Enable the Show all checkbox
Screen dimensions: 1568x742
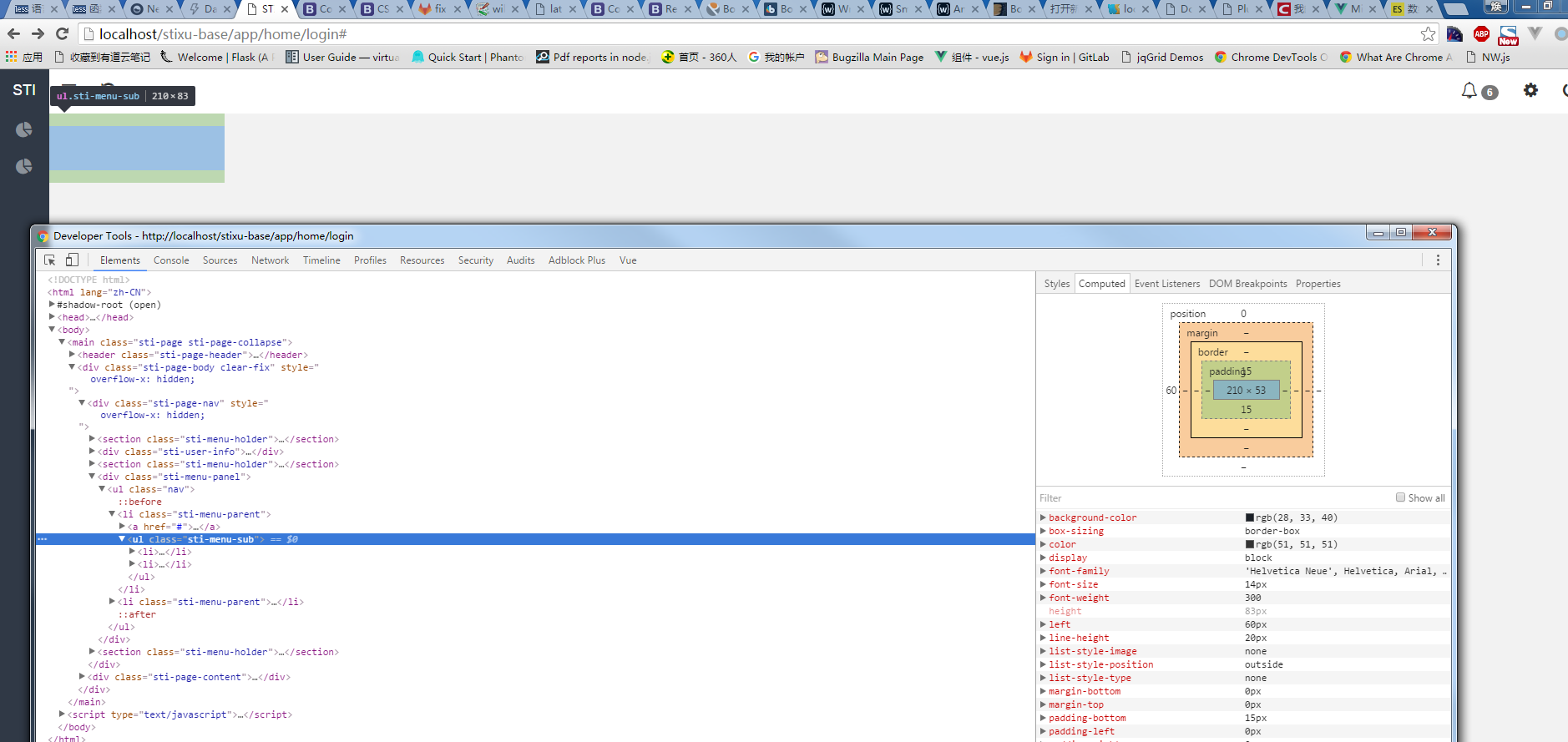tap(1400, 497)
